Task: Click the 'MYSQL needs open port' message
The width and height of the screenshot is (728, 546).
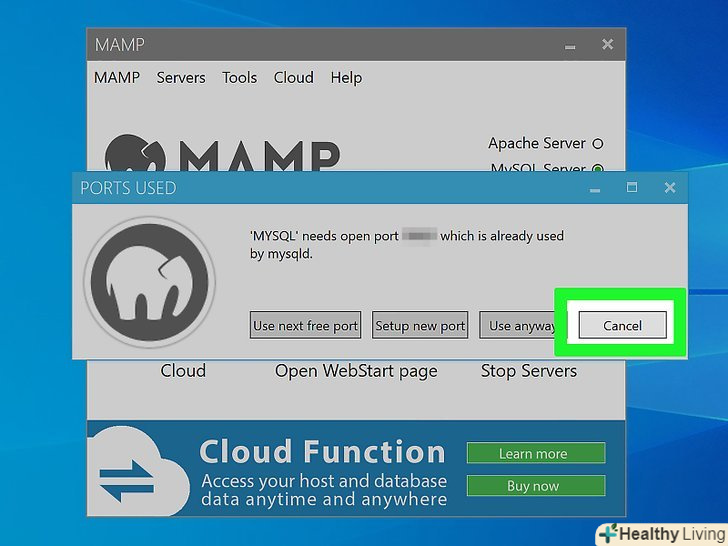Action: (x=407, y=245)
